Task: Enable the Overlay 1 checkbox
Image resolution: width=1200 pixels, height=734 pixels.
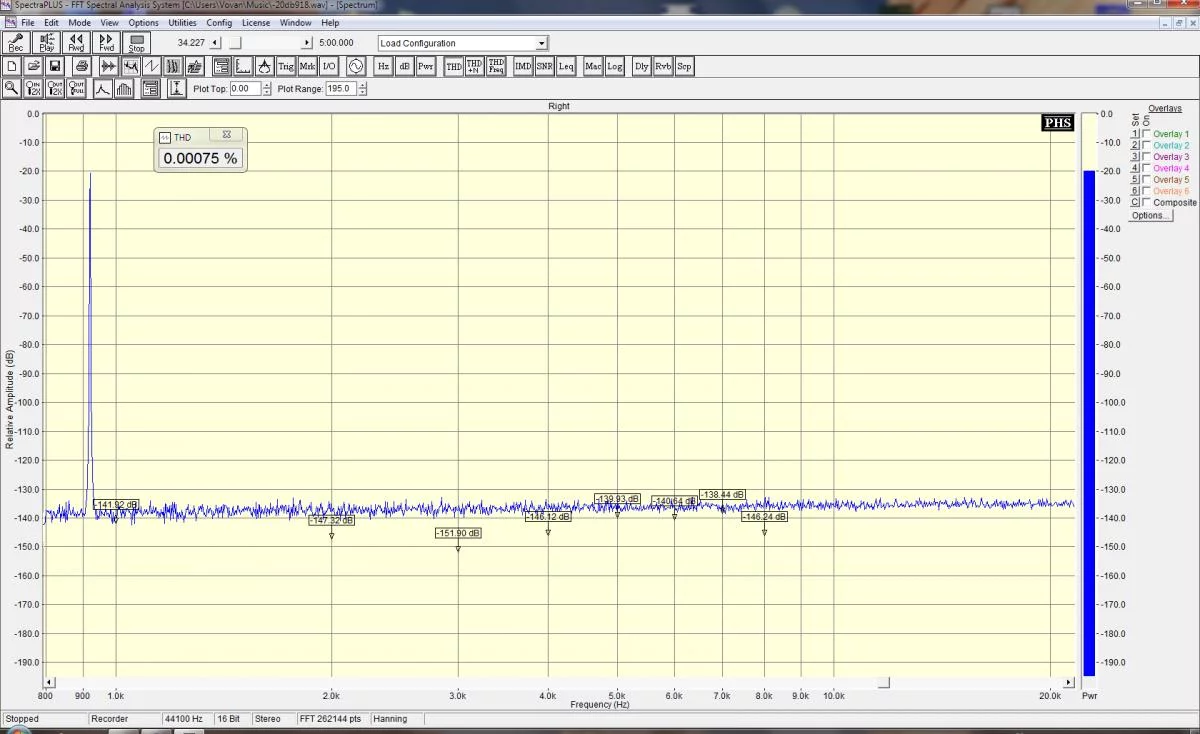Action: pos(1146,134)
